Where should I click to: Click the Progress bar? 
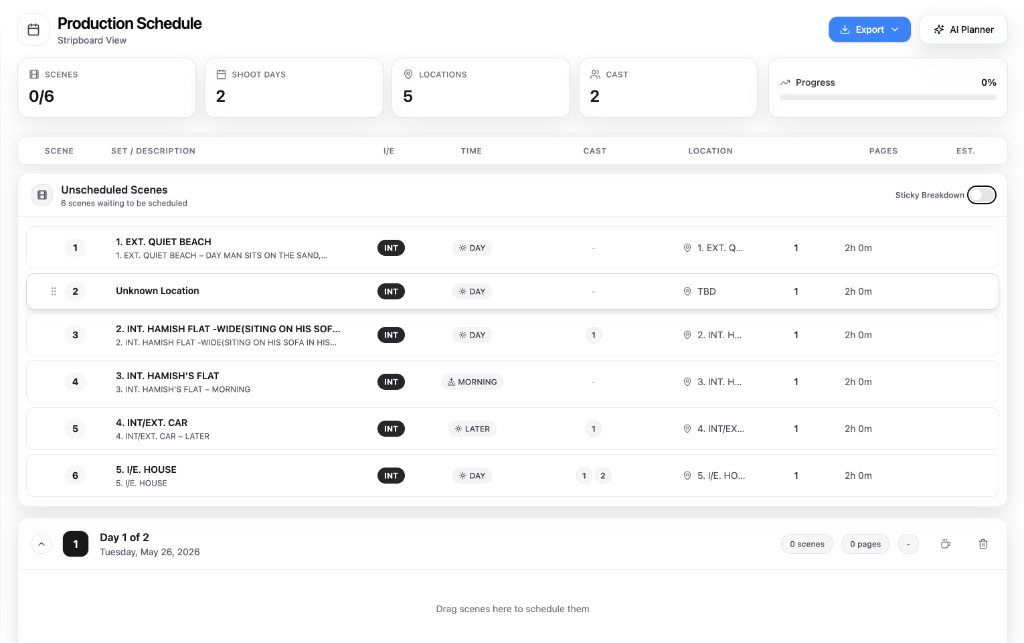click(x=888, y=97)
